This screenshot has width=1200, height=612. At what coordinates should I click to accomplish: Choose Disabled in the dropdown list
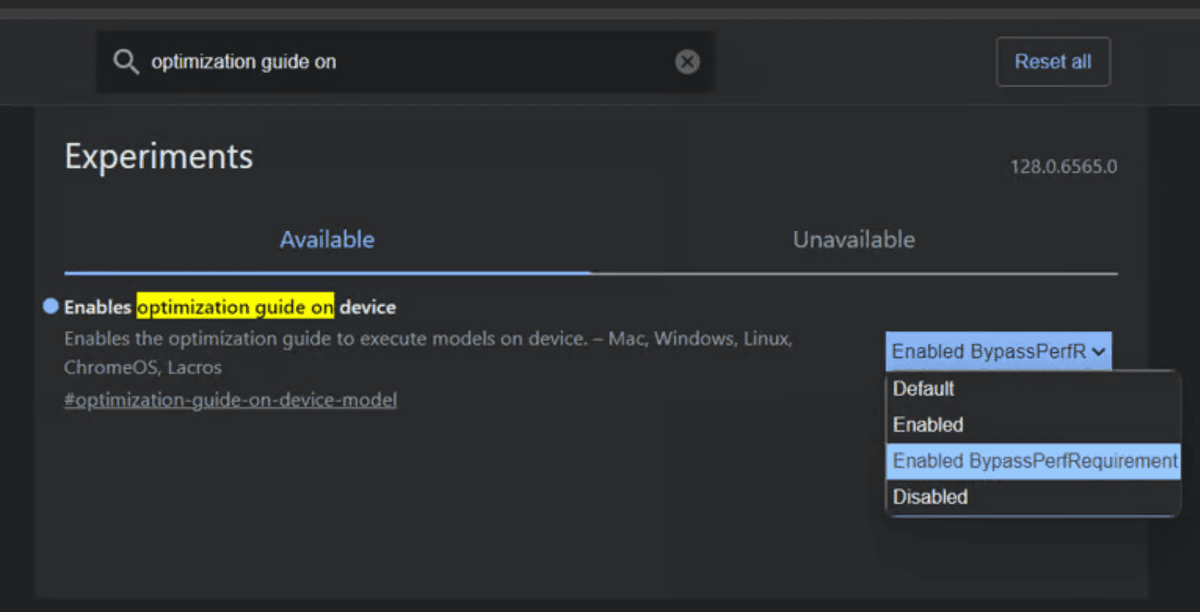coord(1033,497)
